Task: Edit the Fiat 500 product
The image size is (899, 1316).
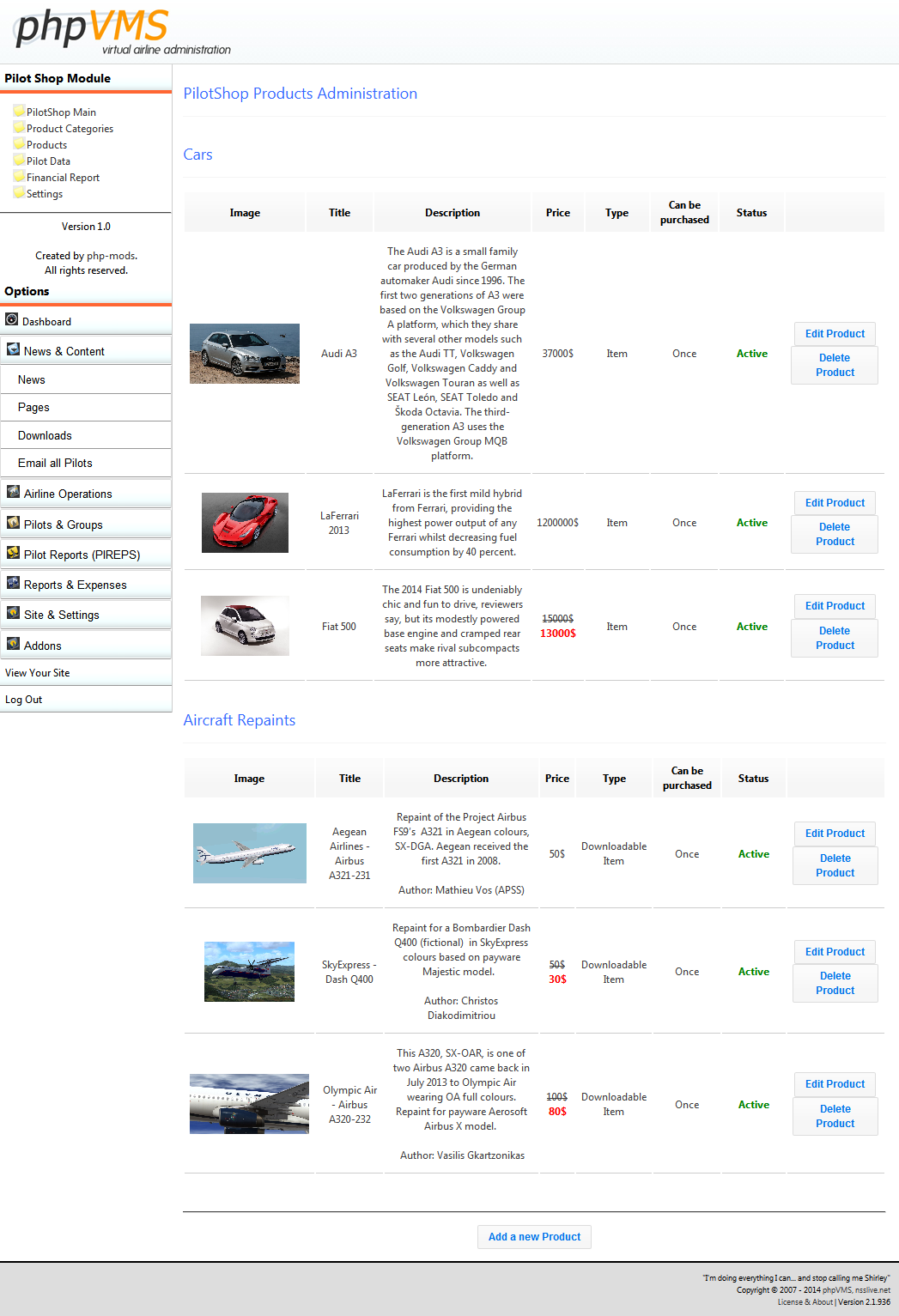Action: click(835, 606)
